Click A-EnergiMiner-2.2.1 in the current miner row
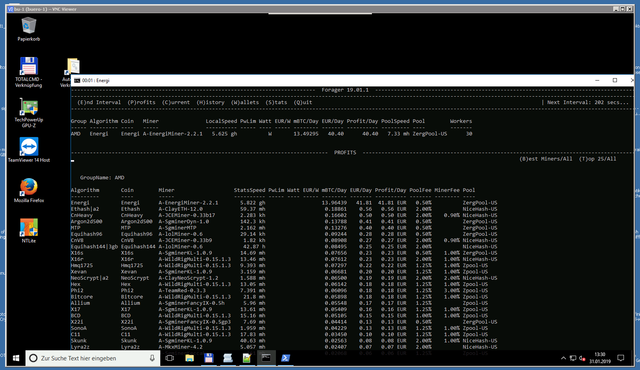Viewport: 640px width, 370px height. (172, 134)
